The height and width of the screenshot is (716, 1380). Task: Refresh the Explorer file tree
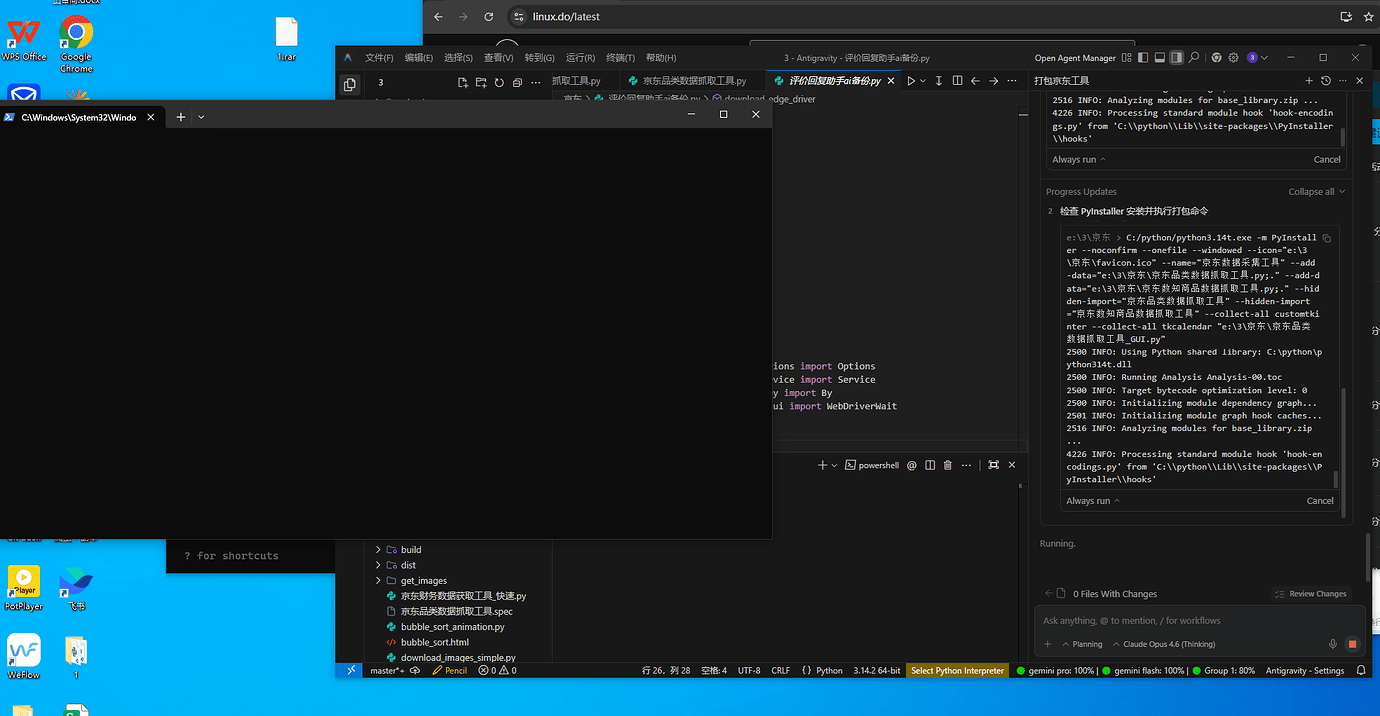click(x=499, y=82)
